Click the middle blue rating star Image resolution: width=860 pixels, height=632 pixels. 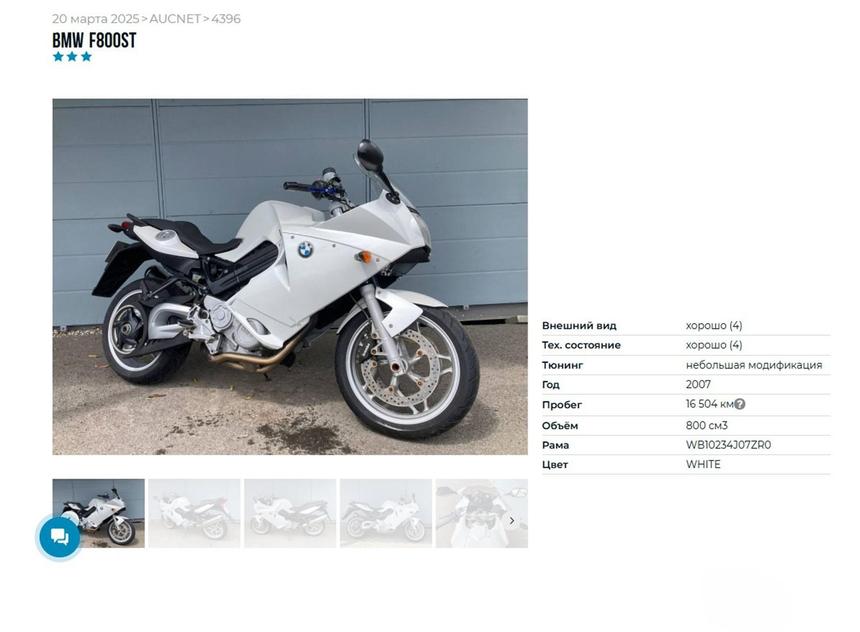click(x=72, y=57)
